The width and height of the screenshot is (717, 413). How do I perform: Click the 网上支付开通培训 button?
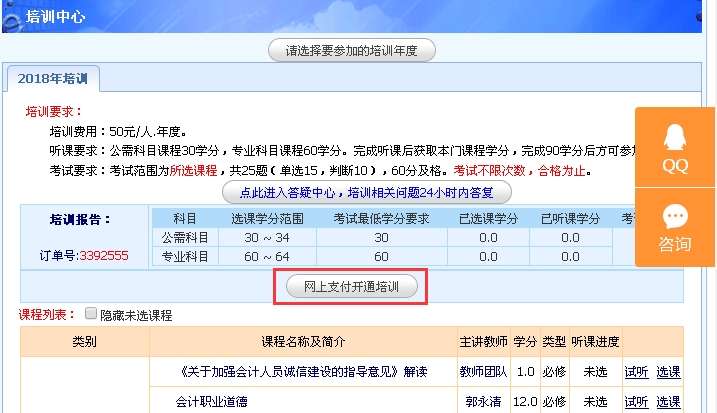(351, 287)
